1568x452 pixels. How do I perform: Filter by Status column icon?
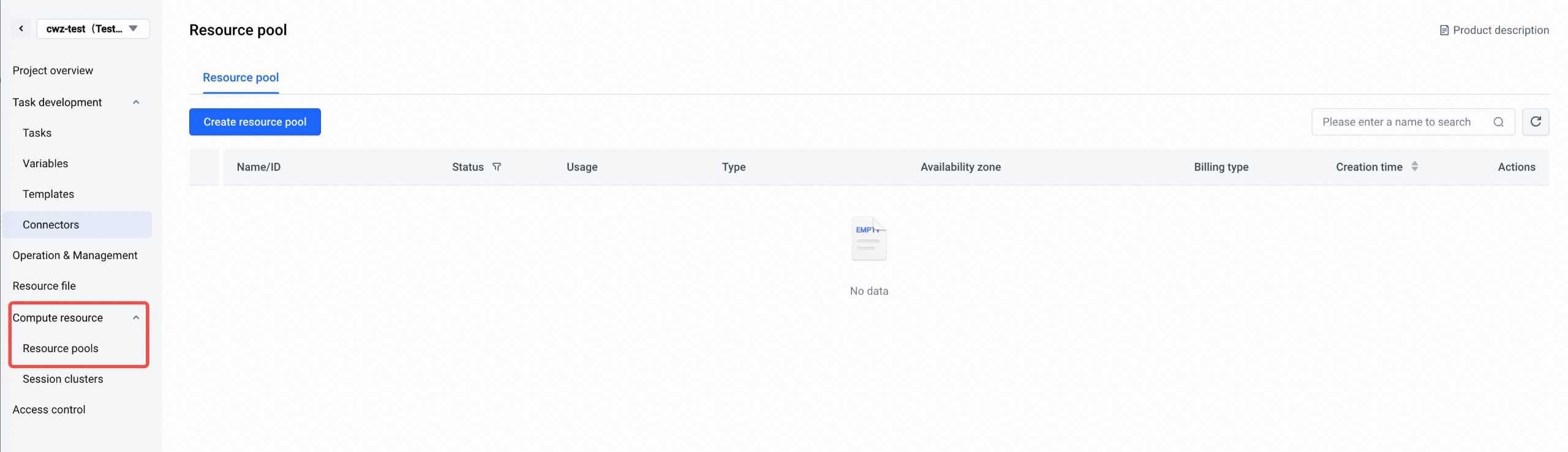point(497,167)
